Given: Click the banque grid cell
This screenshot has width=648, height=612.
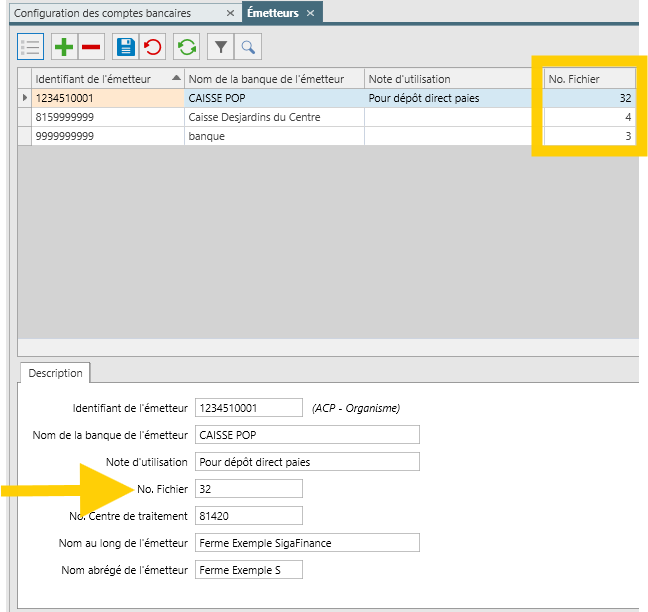Looking at the screenshot, I should (x=274, y=136).
